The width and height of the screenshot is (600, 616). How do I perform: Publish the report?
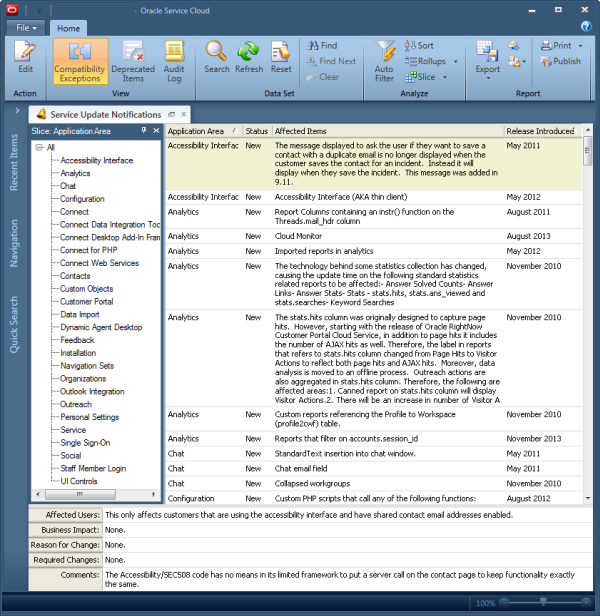click(x=560, y=61)
